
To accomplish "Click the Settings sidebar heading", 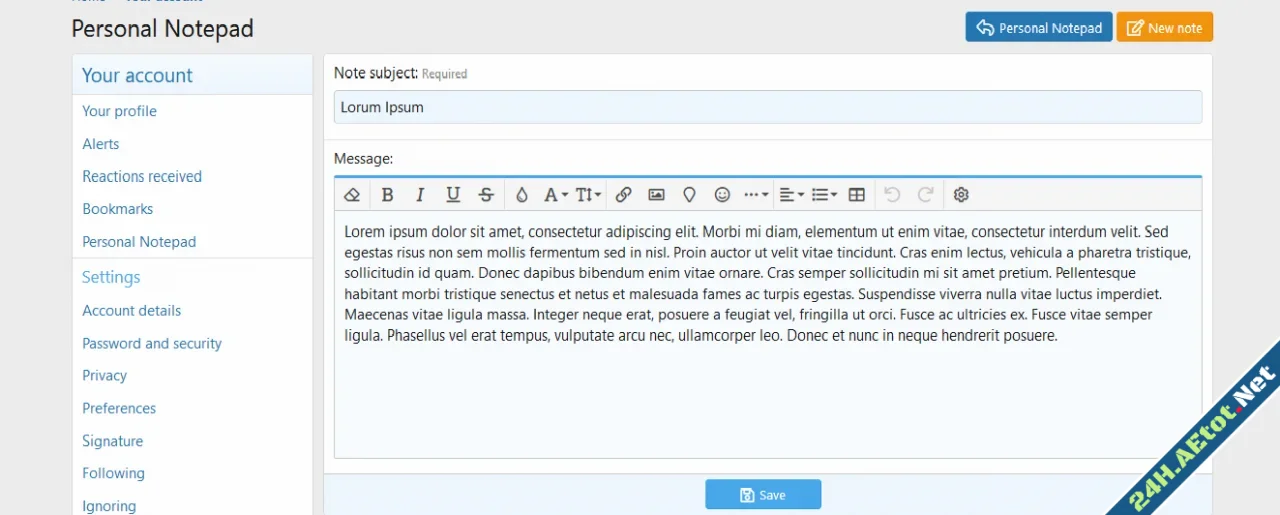I will [x=111, y=277].
